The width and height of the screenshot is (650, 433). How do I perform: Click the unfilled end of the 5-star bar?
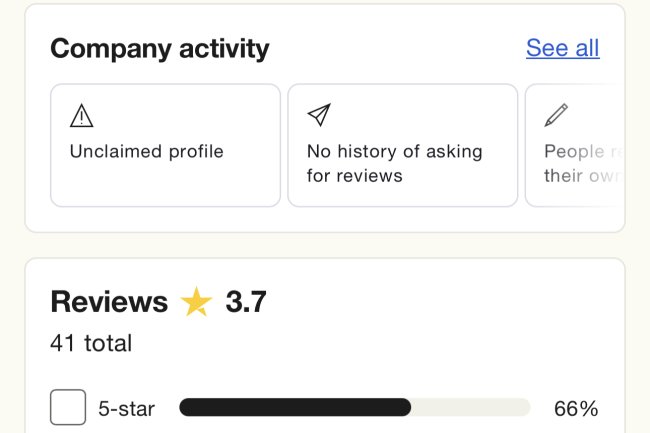coord(470,407)
